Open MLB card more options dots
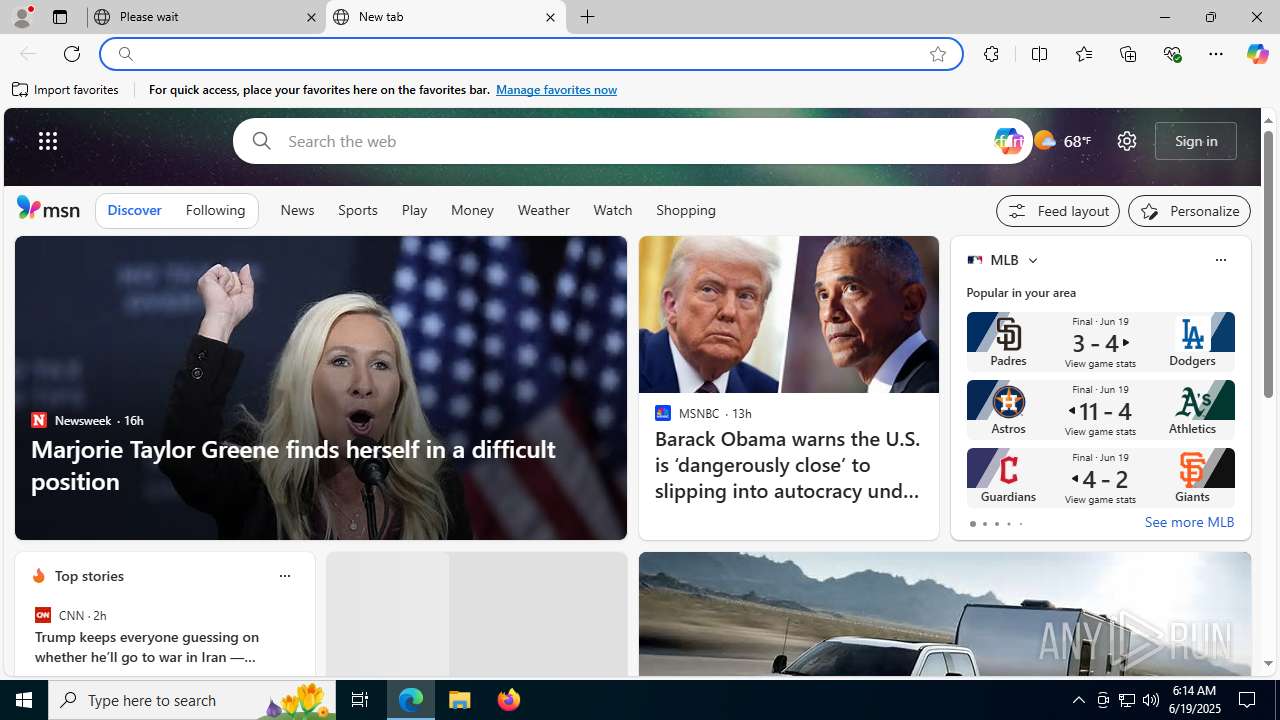The height and width of the screenshot is (720, 1280). pyautogui.click(x=1220, y=260)
